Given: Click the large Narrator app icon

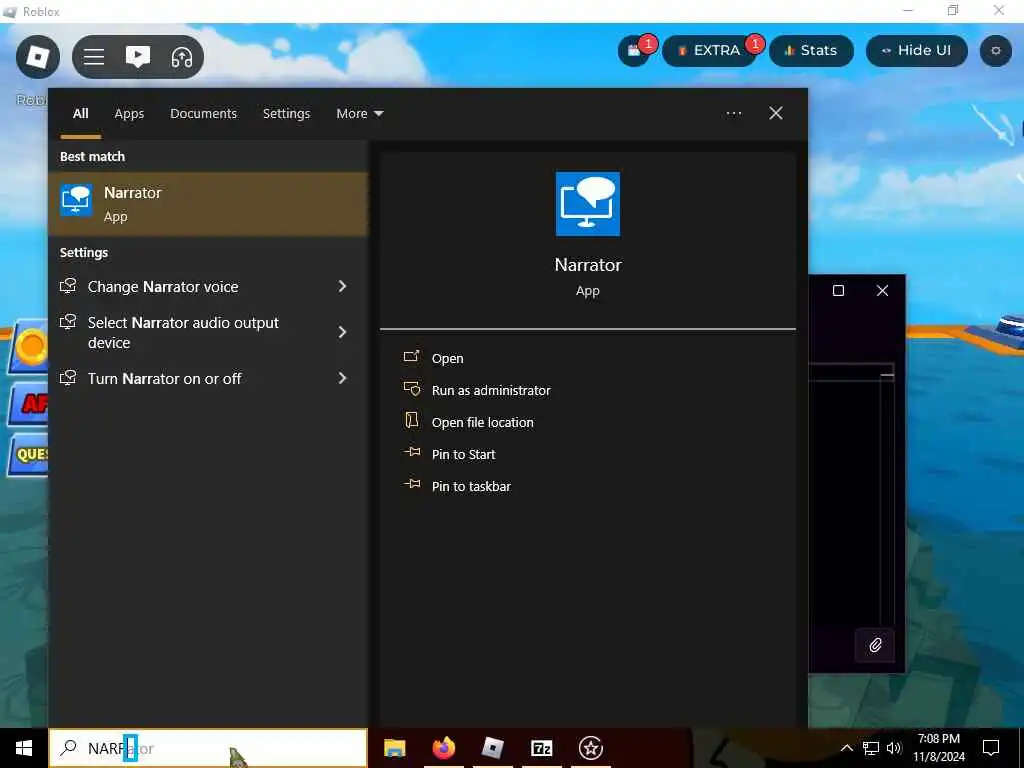Looking at the screenshot, I should [x=588, y=204].
